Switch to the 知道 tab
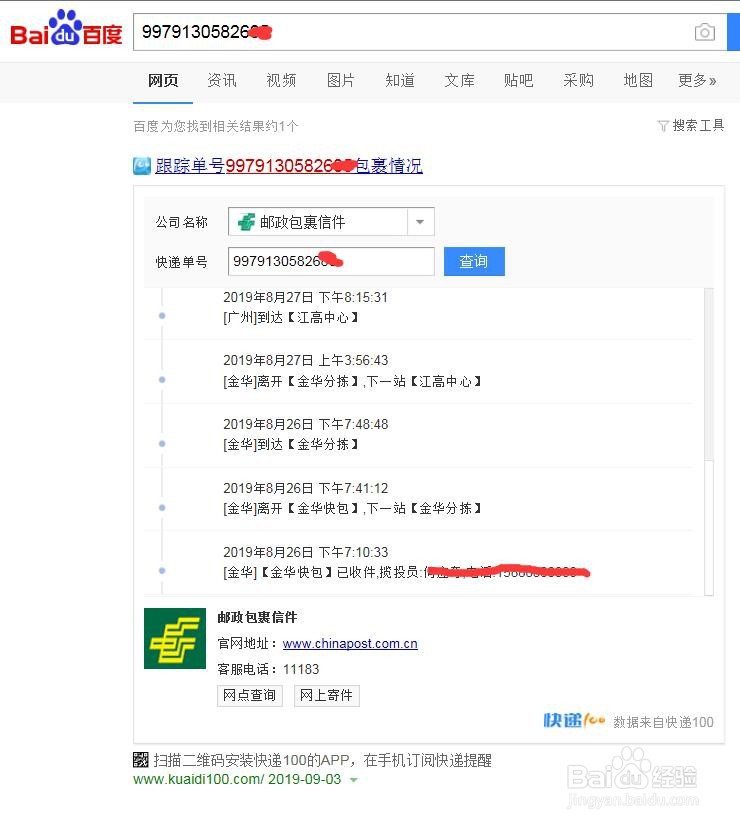 tap(400, 81)
